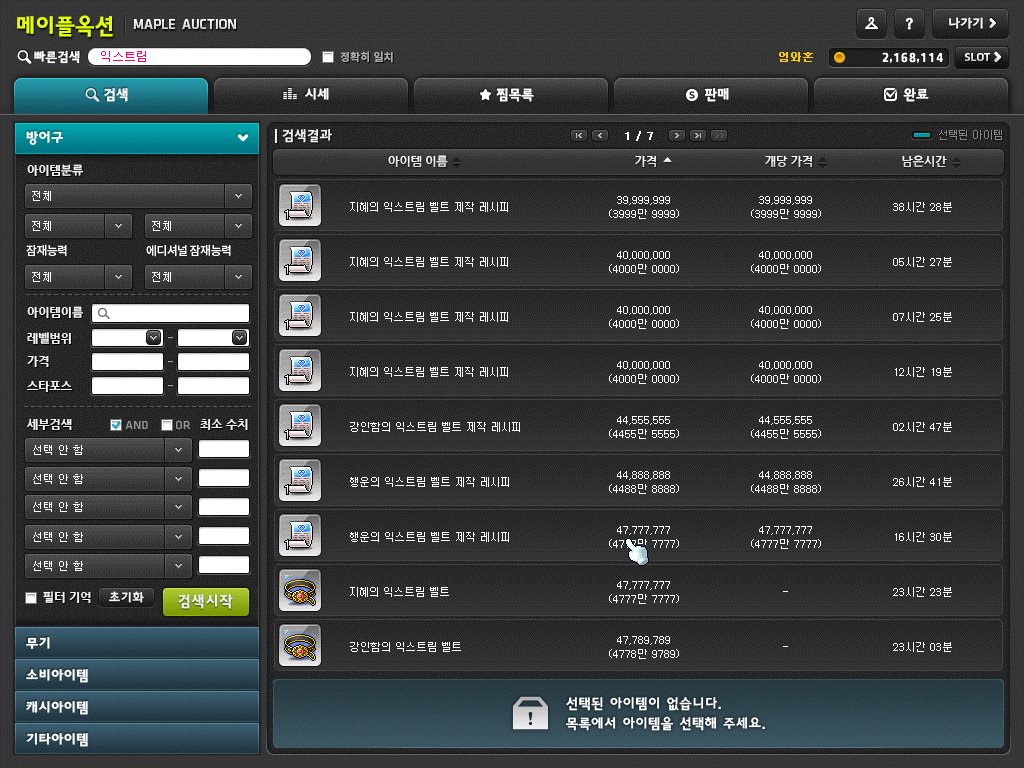Viewport: 1024px width, 768px height.
Task: Click the minimum 스타포스 input field
Action: pyautogui.click(x=127, y=386)
